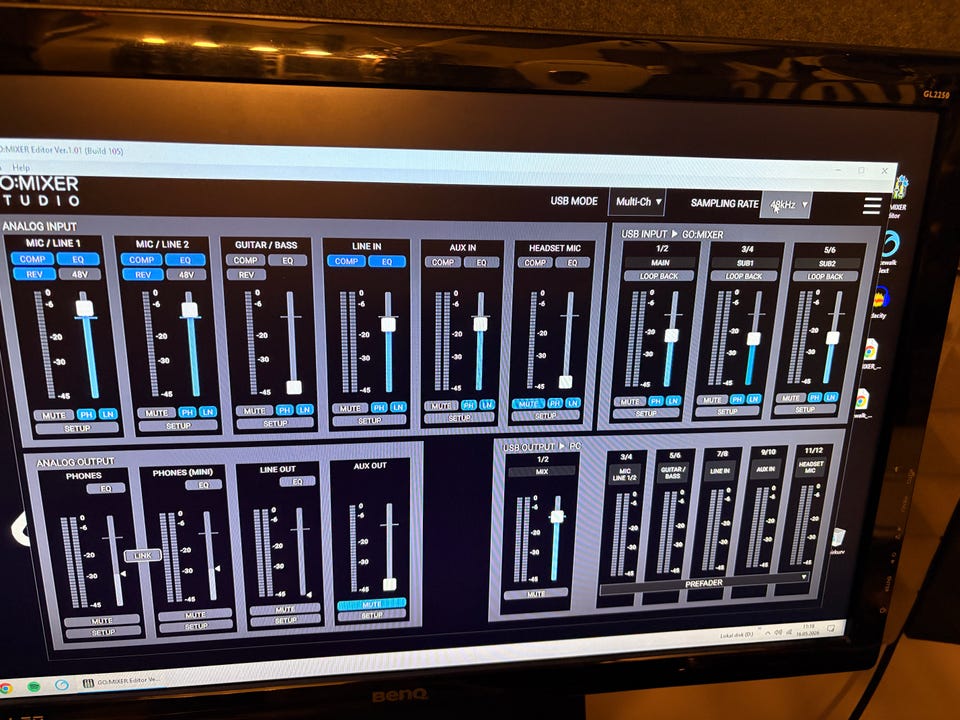960x720 pixels.
Task: Click the AUX OUT fader handle
Action: [x=389, y=584]
